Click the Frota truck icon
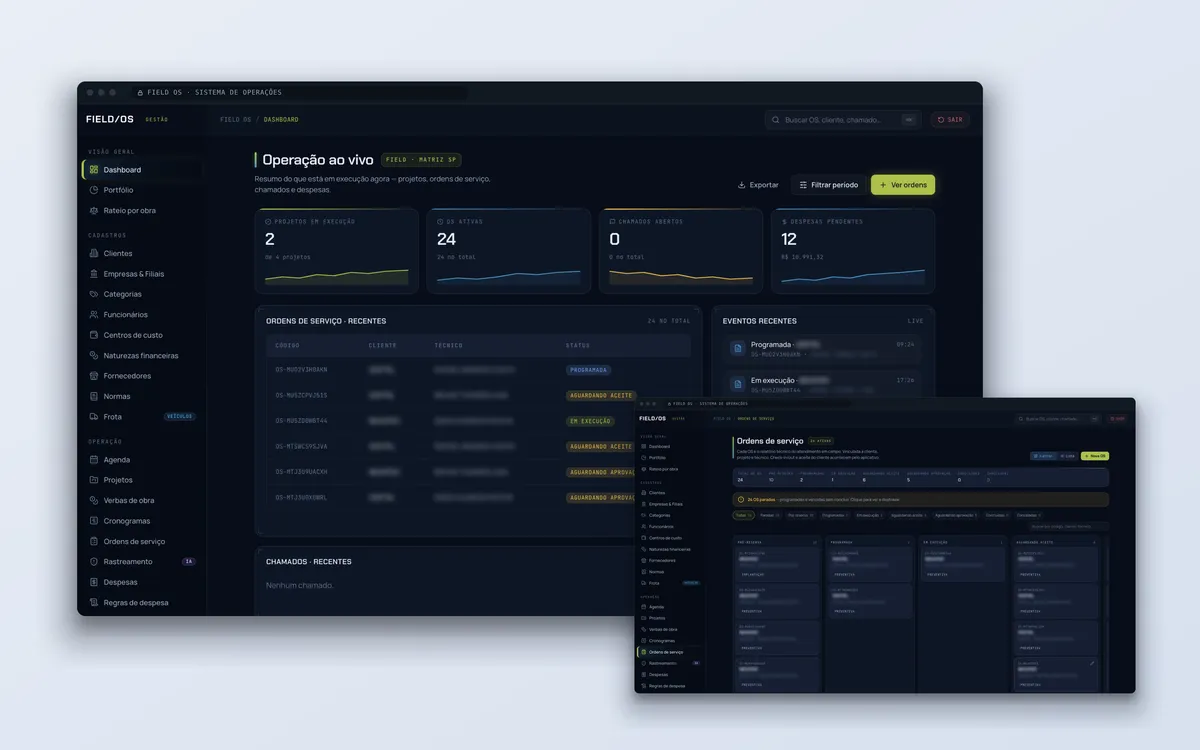The width and height of the screenshot is (1200, 750). pyautogui.click(x=93, y=417)
